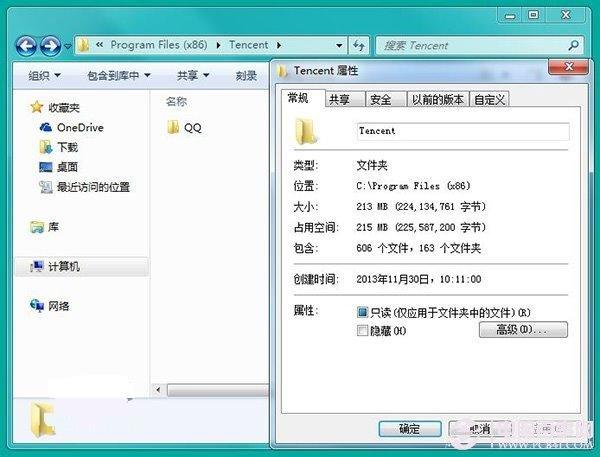Screen dimensions: 600x457
Task: Click the search Tencent input field
Action: click(x=474, y=46)
